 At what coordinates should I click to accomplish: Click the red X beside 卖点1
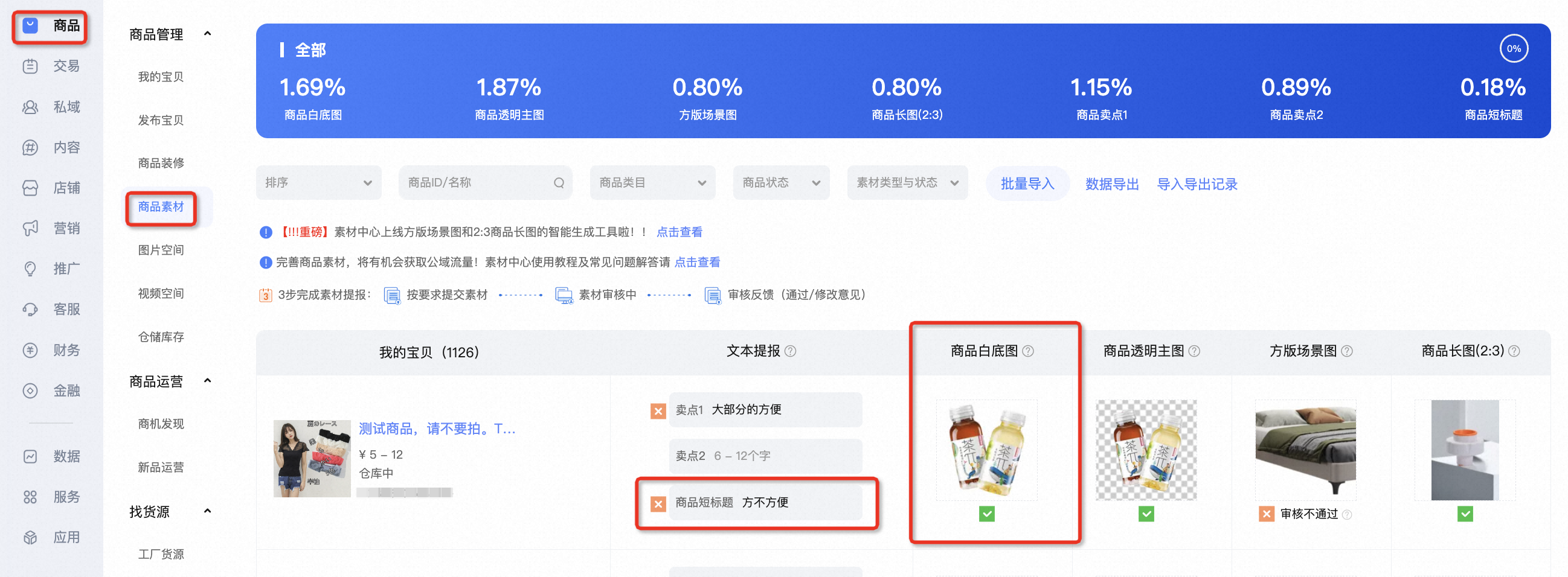[x=658, y=412]
